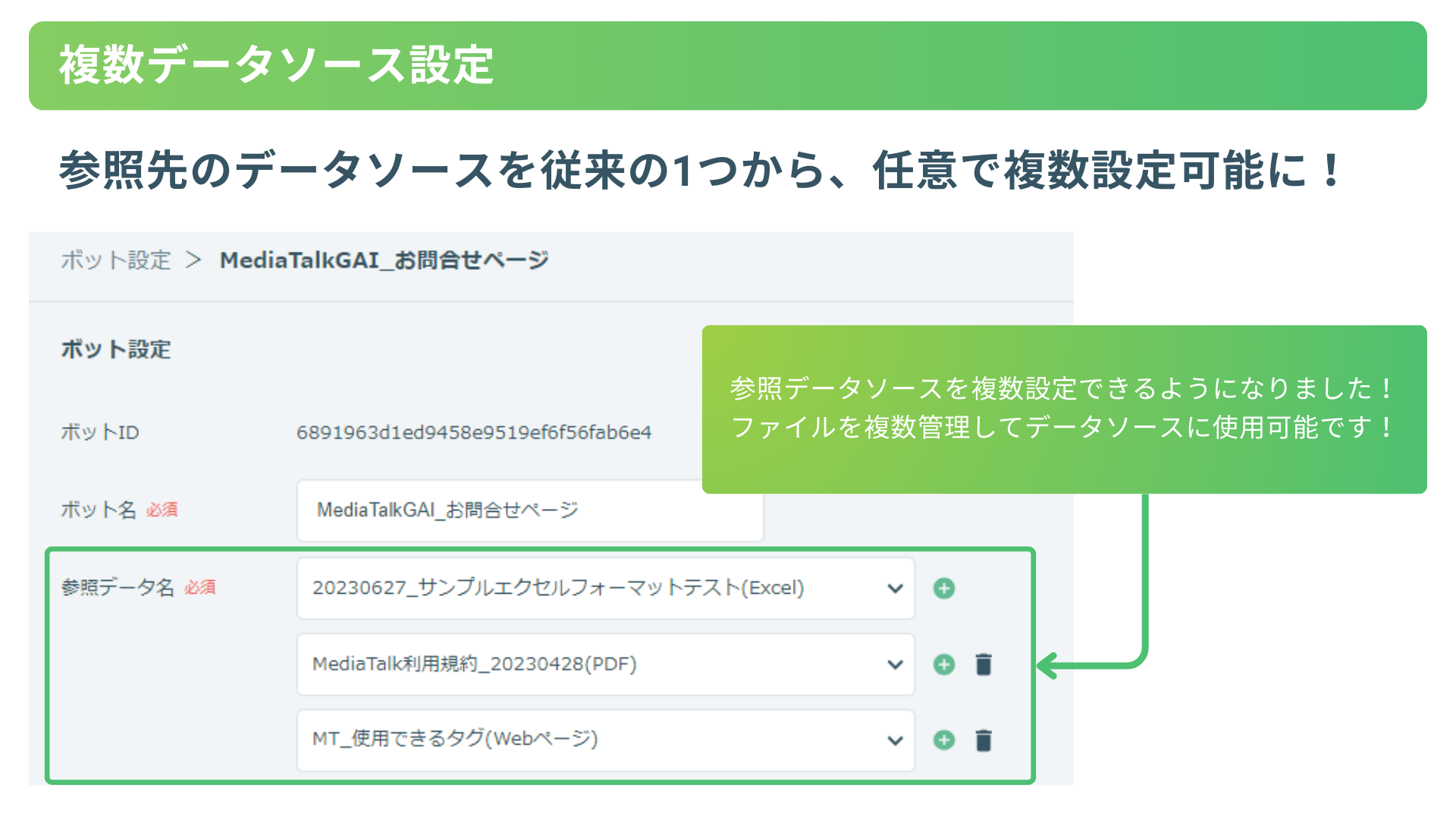
Task: Expand the 20230627 Excel data source dropdown
Action: (895, 588)
